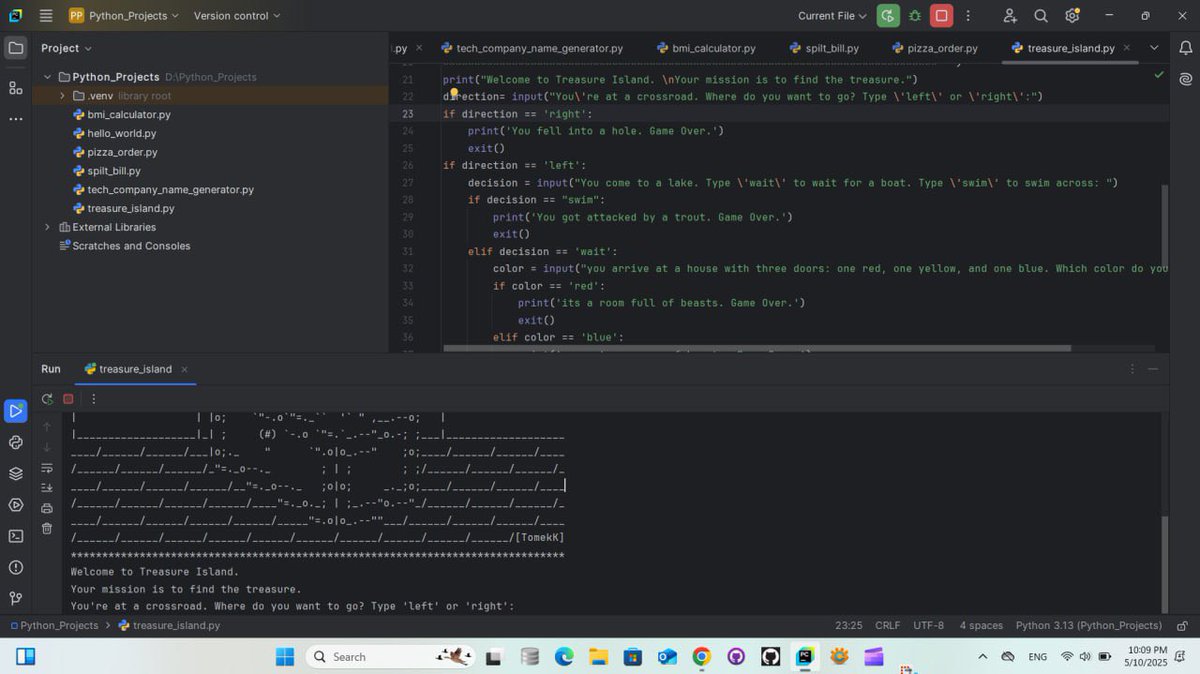Screen dimensions: 1200x674
Task: Open Run panel more options ellipsis
Action: pos(94,399)
